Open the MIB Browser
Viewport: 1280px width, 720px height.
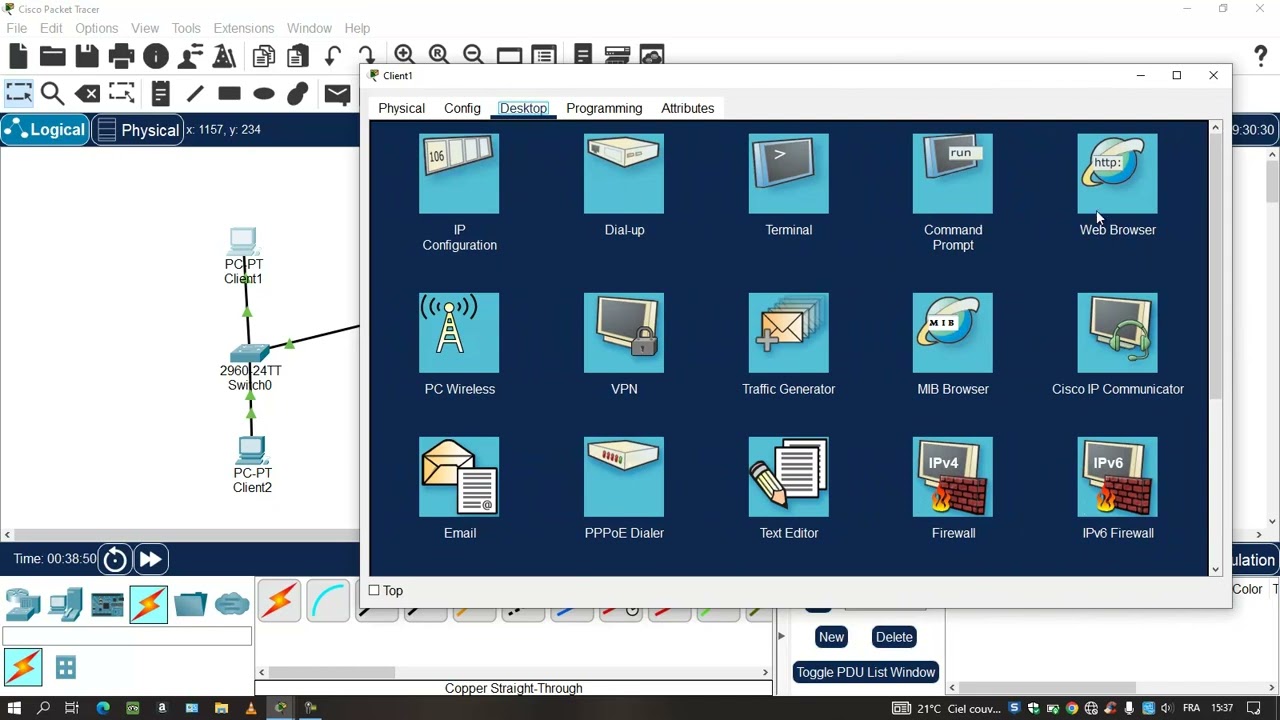tap(953, 344)
